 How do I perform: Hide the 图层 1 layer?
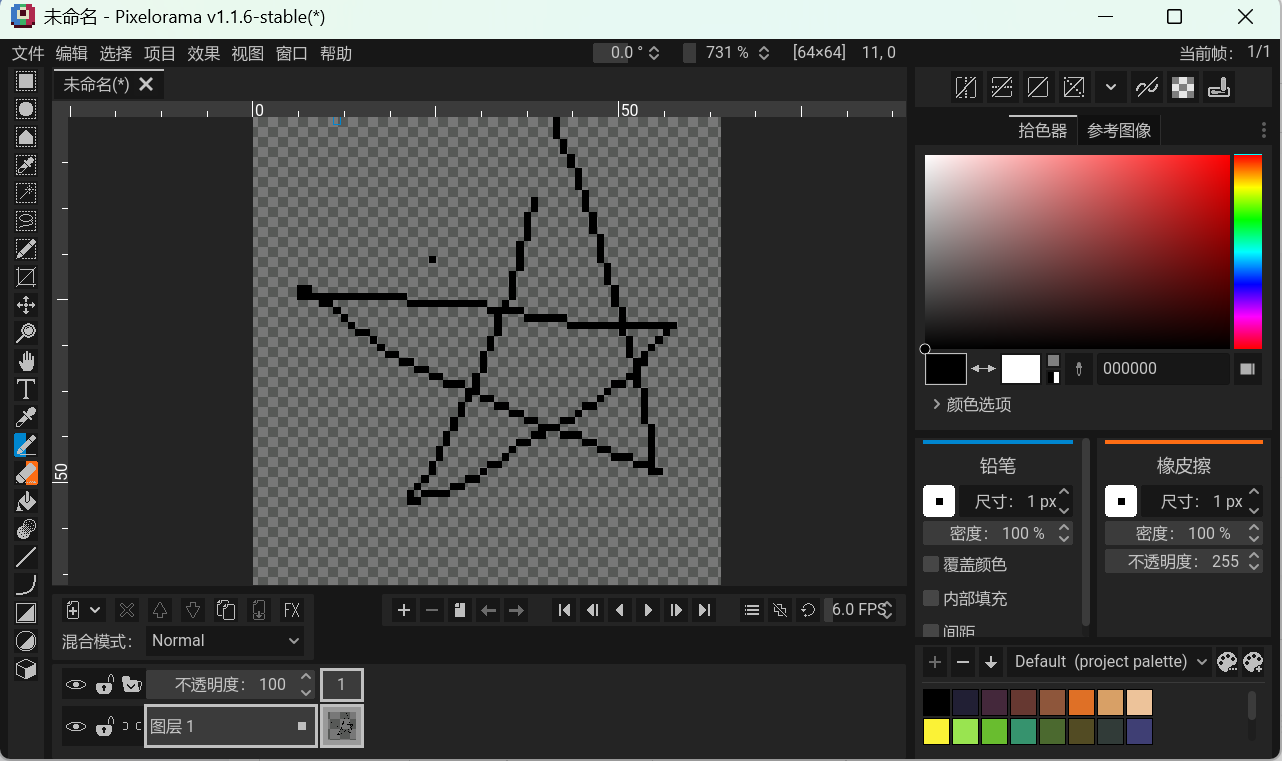pyautogui.click(x=77, y=726)
